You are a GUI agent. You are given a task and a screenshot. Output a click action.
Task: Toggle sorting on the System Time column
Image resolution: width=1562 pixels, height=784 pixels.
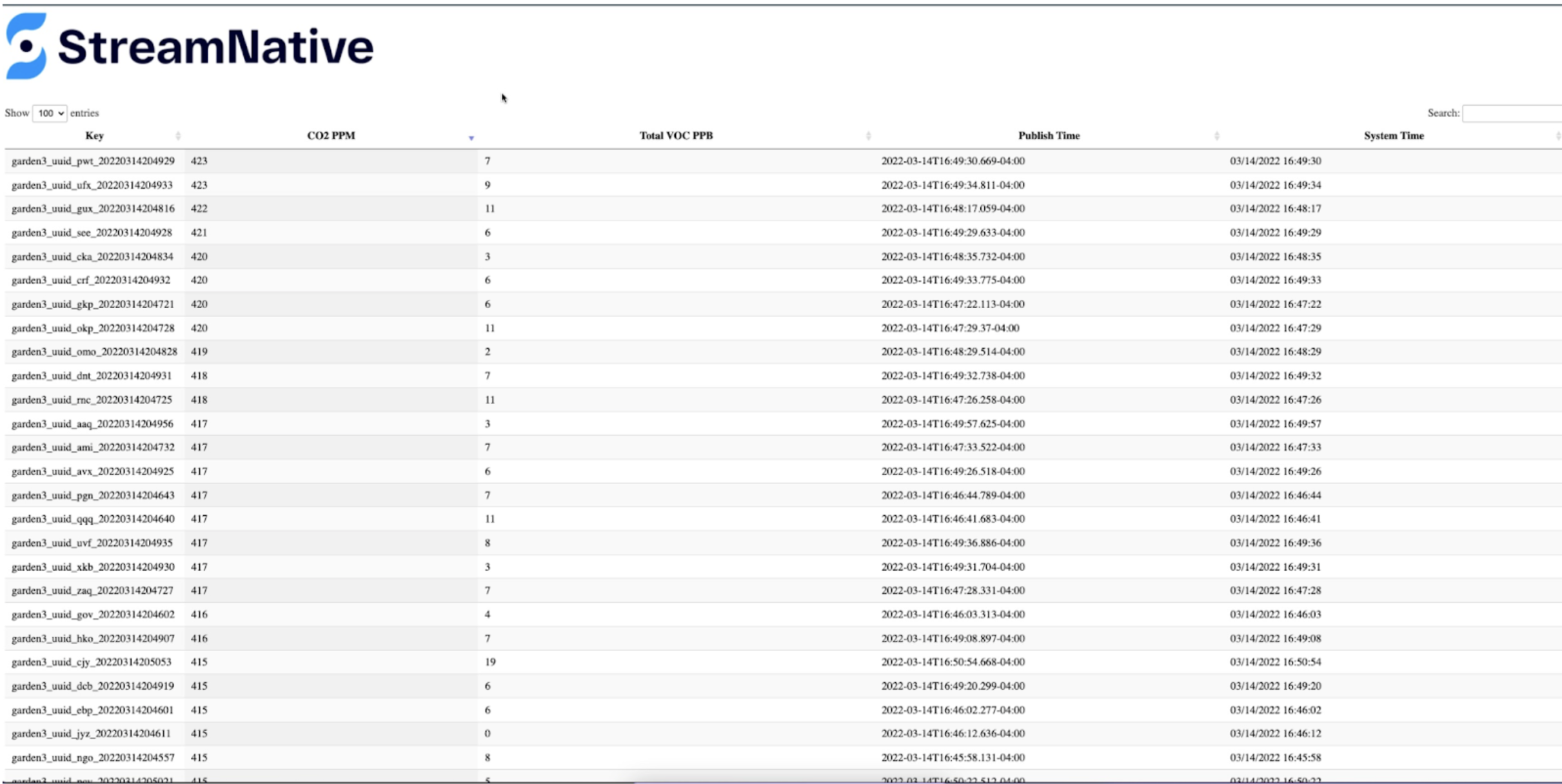[x=1394, y=135]
